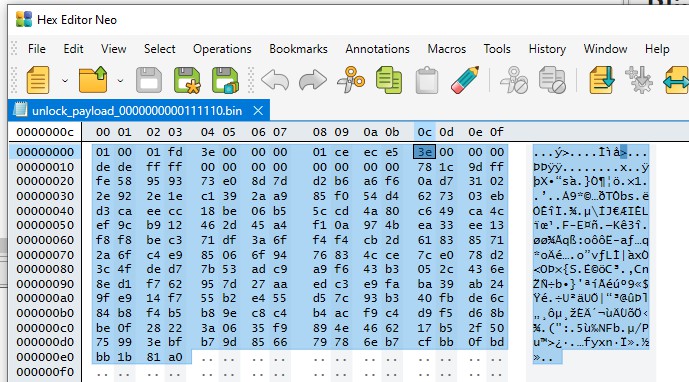Click the disabled copy-special documents icon
The width and height of the screenshot is (689, 382).
(x=552, y=80)
